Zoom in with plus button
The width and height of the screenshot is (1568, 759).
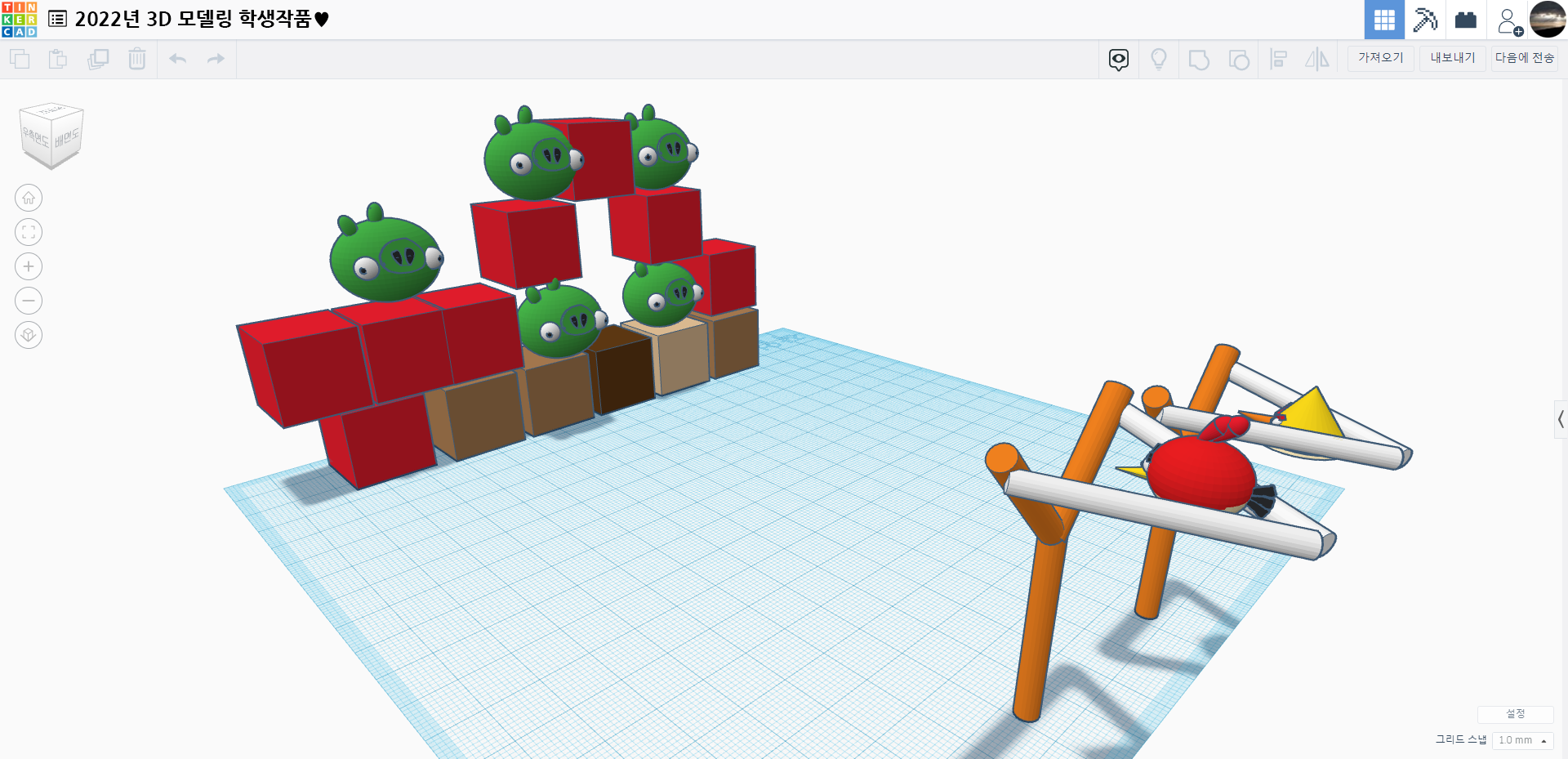point(29,266)
